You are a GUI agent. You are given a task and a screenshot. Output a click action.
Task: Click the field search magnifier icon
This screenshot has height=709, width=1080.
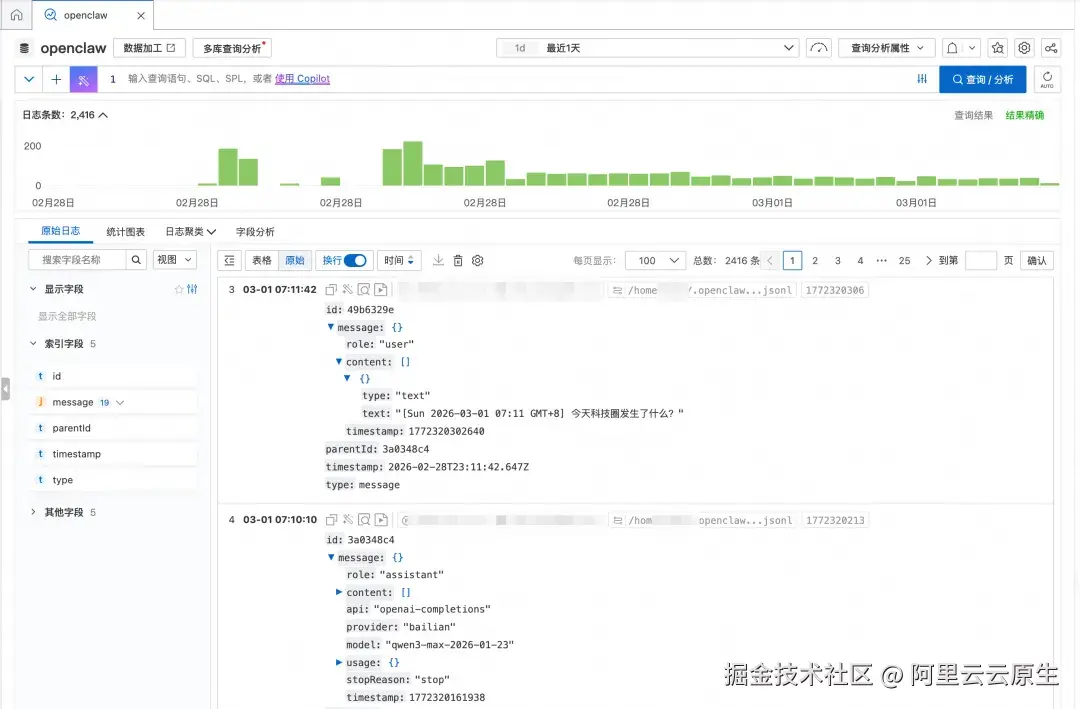136,260
